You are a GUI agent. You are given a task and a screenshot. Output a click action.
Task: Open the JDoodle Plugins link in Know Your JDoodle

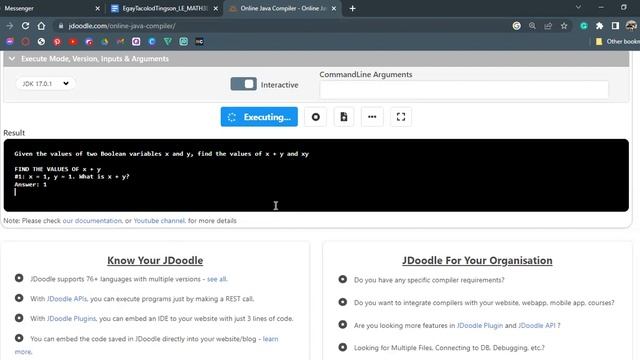click(x=71, y=318)
